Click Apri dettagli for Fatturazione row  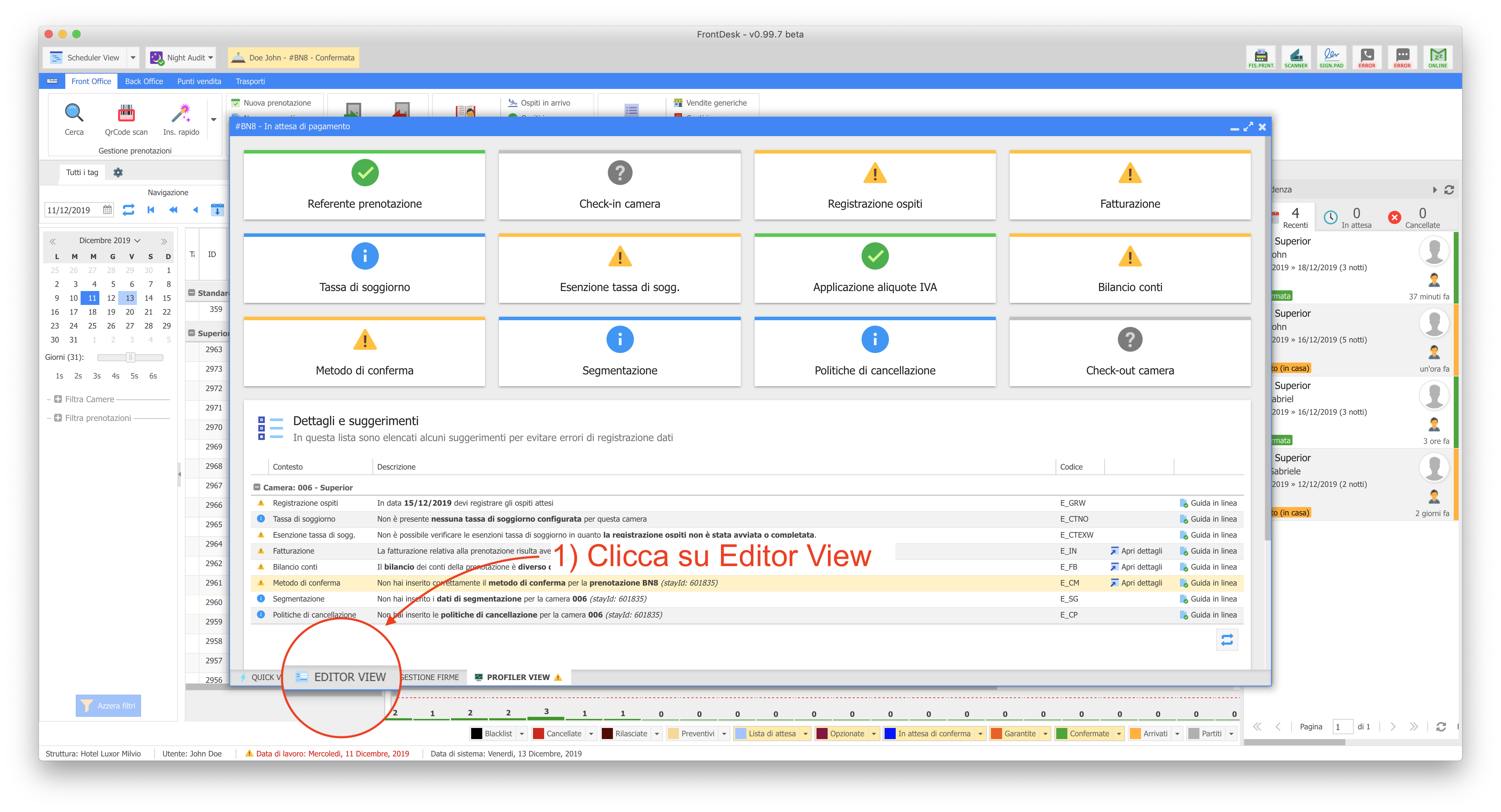tap(1136, 550)
